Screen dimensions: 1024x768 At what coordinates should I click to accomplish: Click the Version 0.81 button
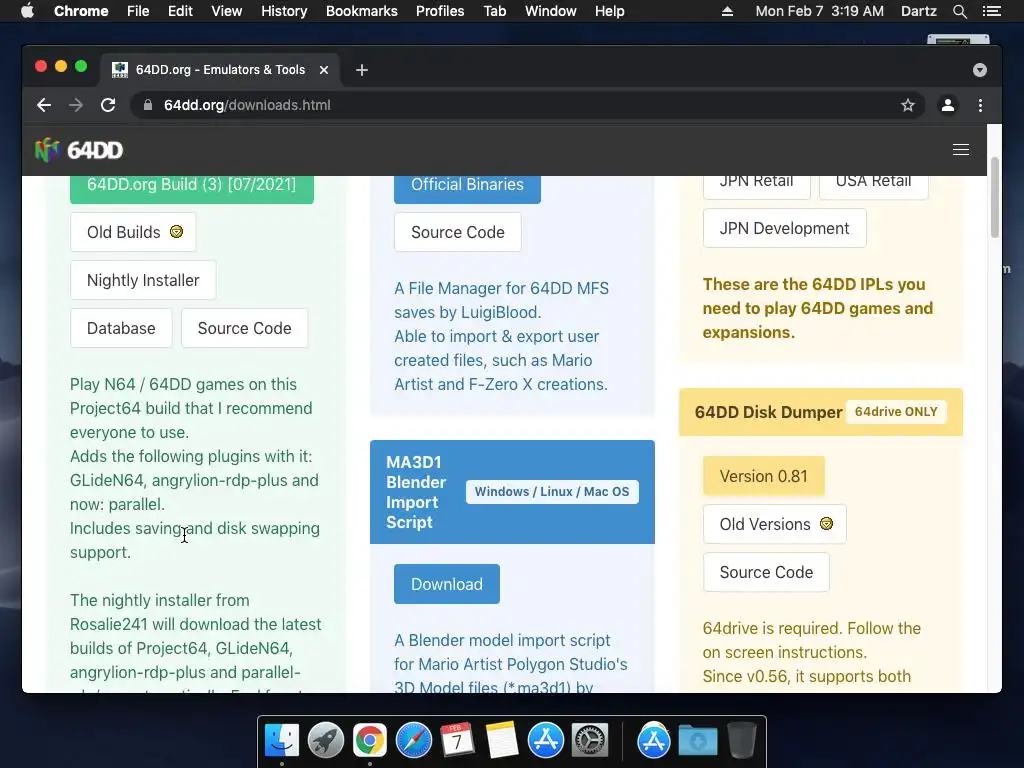(x=763, y=477)
